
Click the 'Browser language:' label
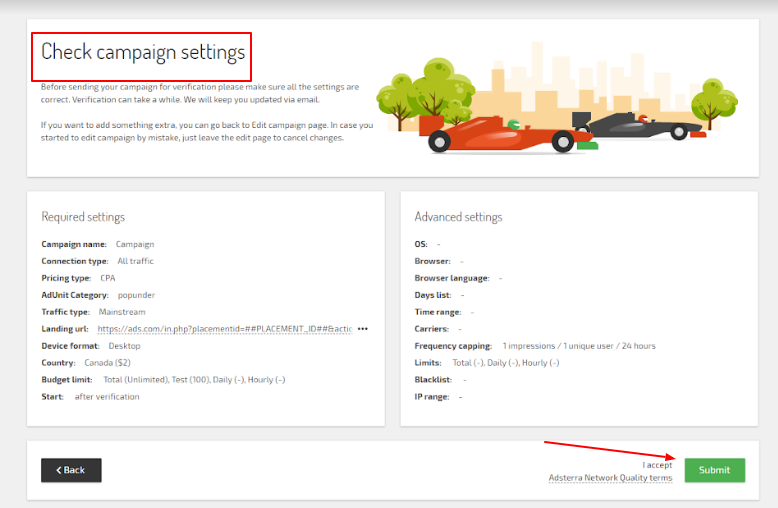point(452,278)
